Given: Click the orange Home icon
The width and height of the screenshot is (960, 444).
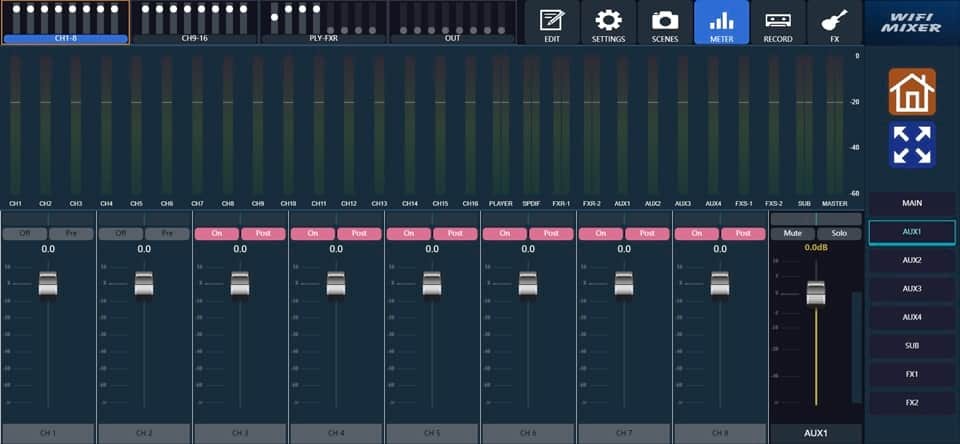Looking at the screenshot, I should pyautogui.click(x=911, y=92).
